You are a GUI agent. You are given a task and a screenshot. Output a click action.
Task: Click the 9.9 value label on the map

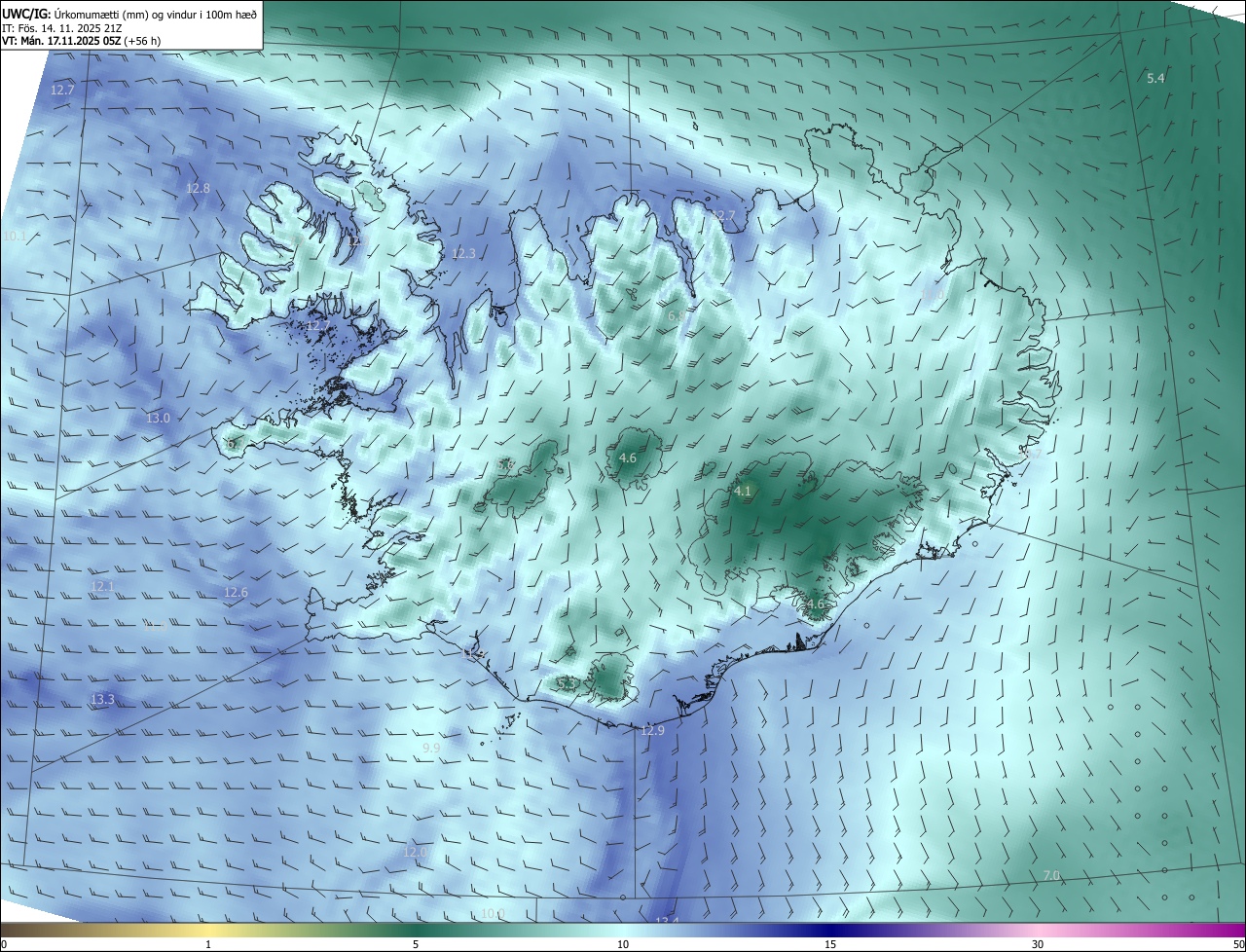coord(431,748)
